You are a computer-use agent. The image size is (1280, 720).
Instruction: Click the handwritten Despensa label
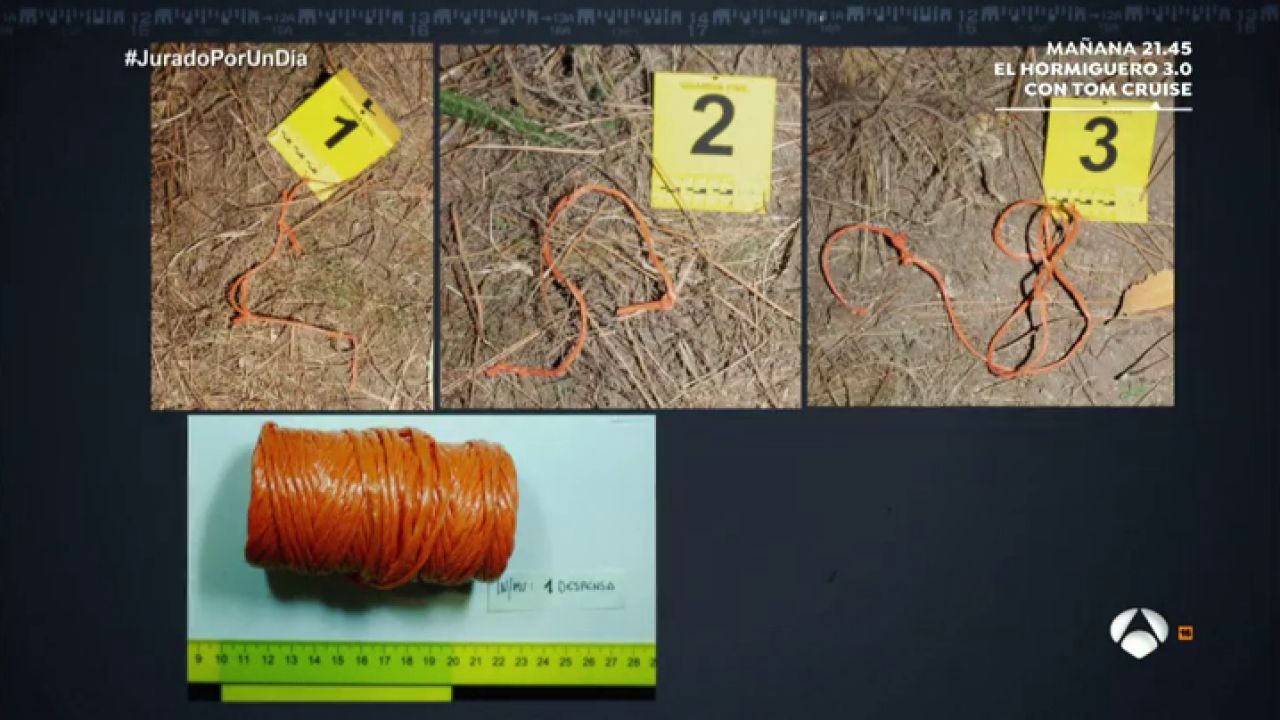[x=556, y=590]
